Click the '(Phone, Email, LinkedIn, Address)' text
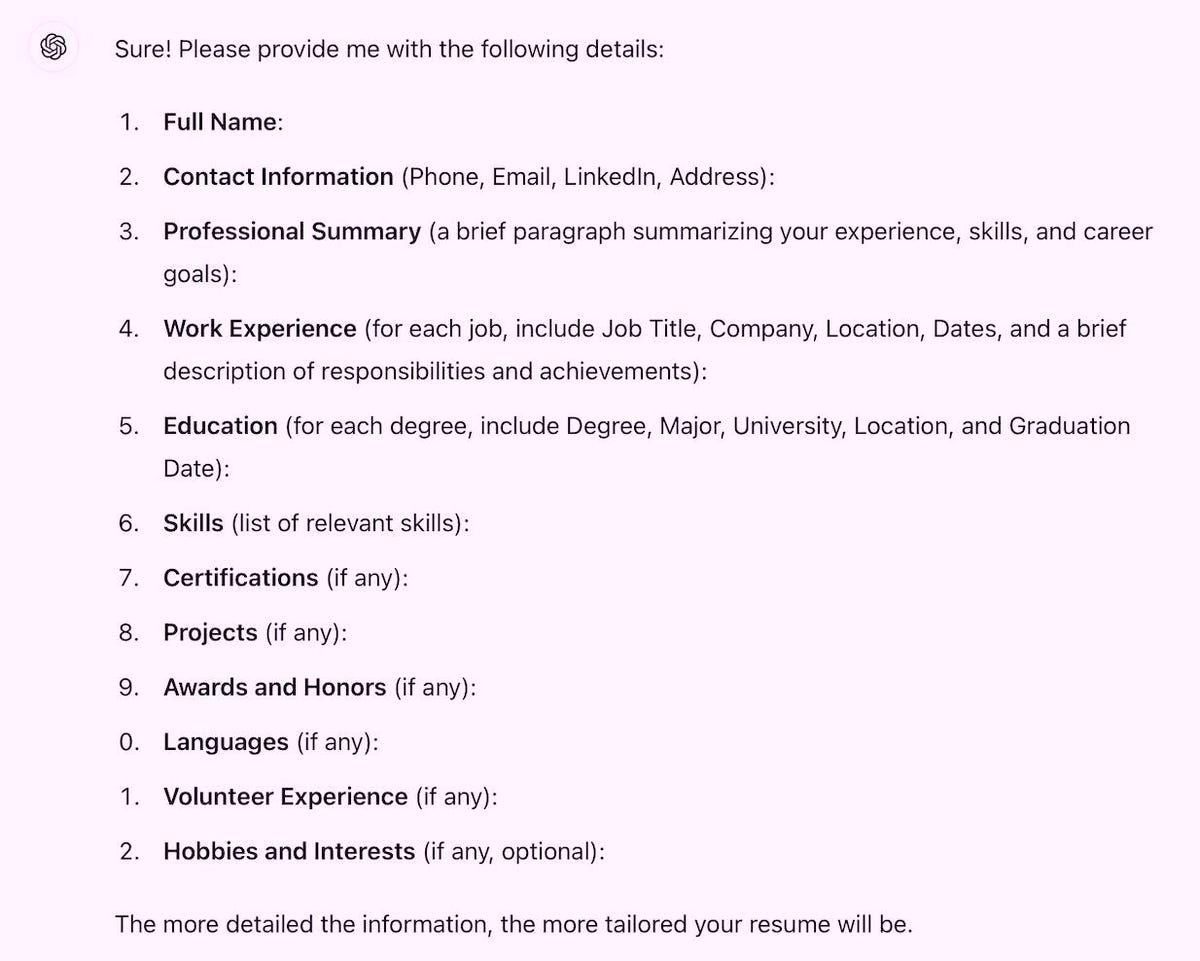 [x=589, y=177]
